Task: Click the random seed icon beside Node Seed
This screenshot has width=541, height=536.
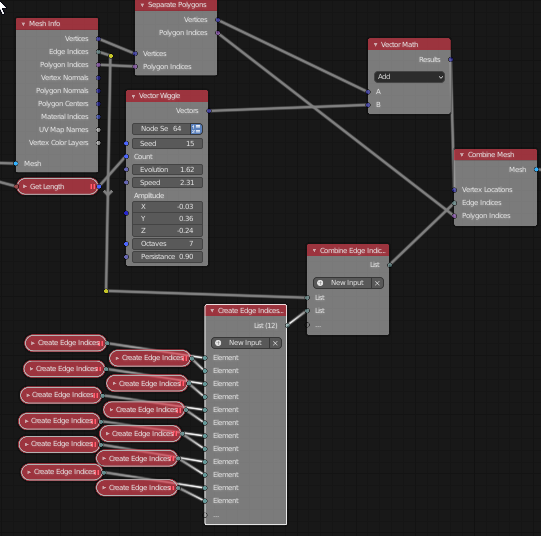Action: 196,129
